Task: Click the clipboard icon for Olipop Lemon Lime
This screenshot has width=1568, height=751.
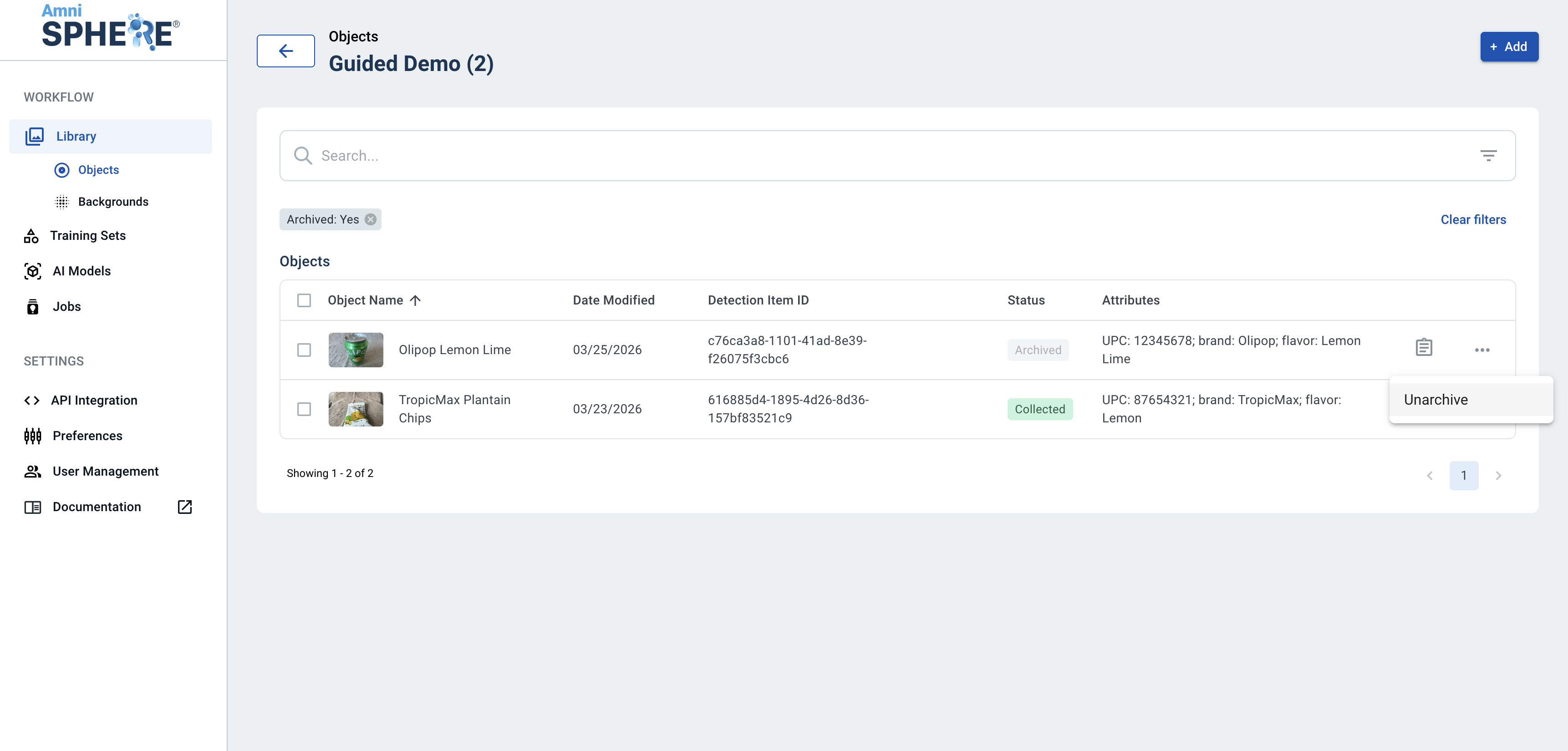Action: coord(1424,347)
